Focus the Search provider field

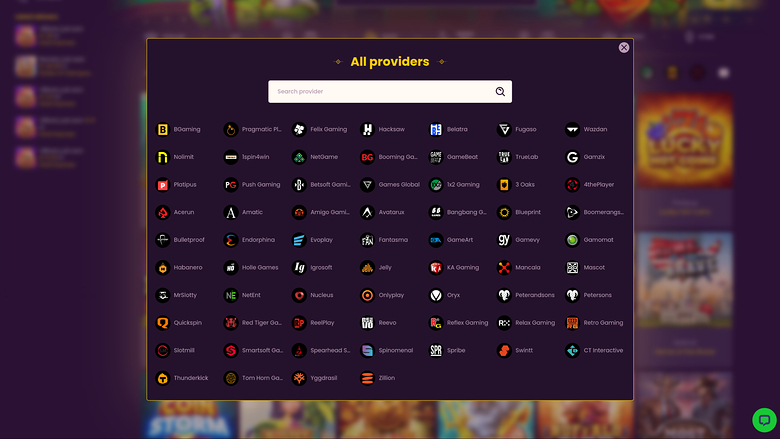click(x=390, y=91)
